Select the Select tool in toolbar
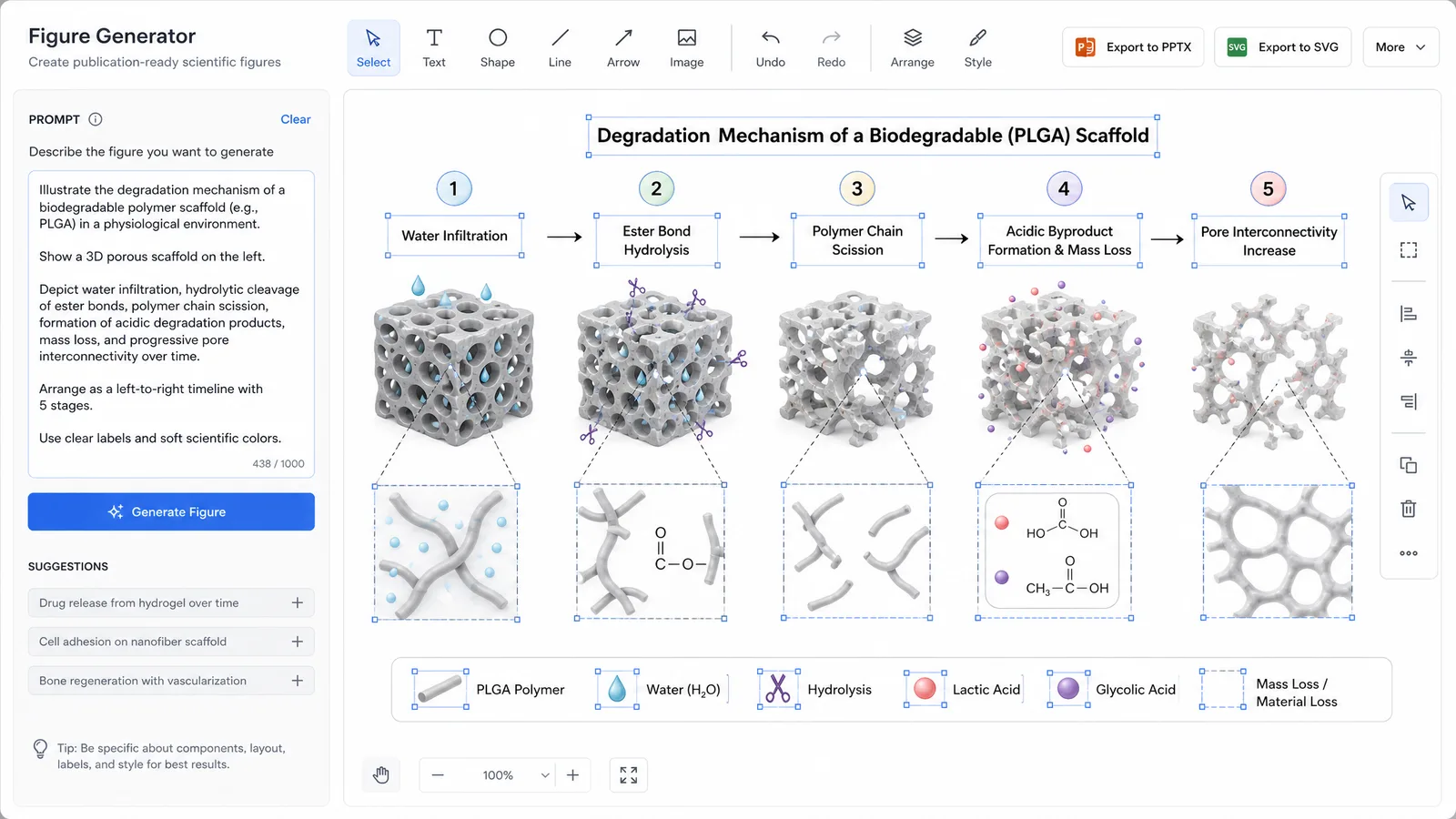Image resolution: width=1456 pixels, height=819 pixels. tap(373, 47)
